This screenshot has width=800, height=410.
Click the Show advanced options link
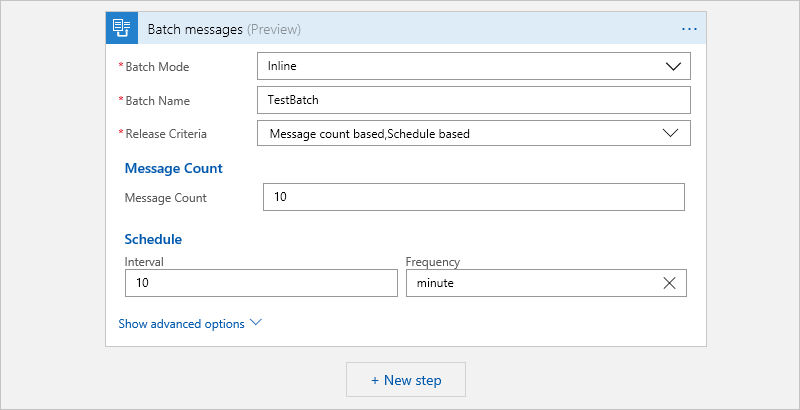pos(182,324)
